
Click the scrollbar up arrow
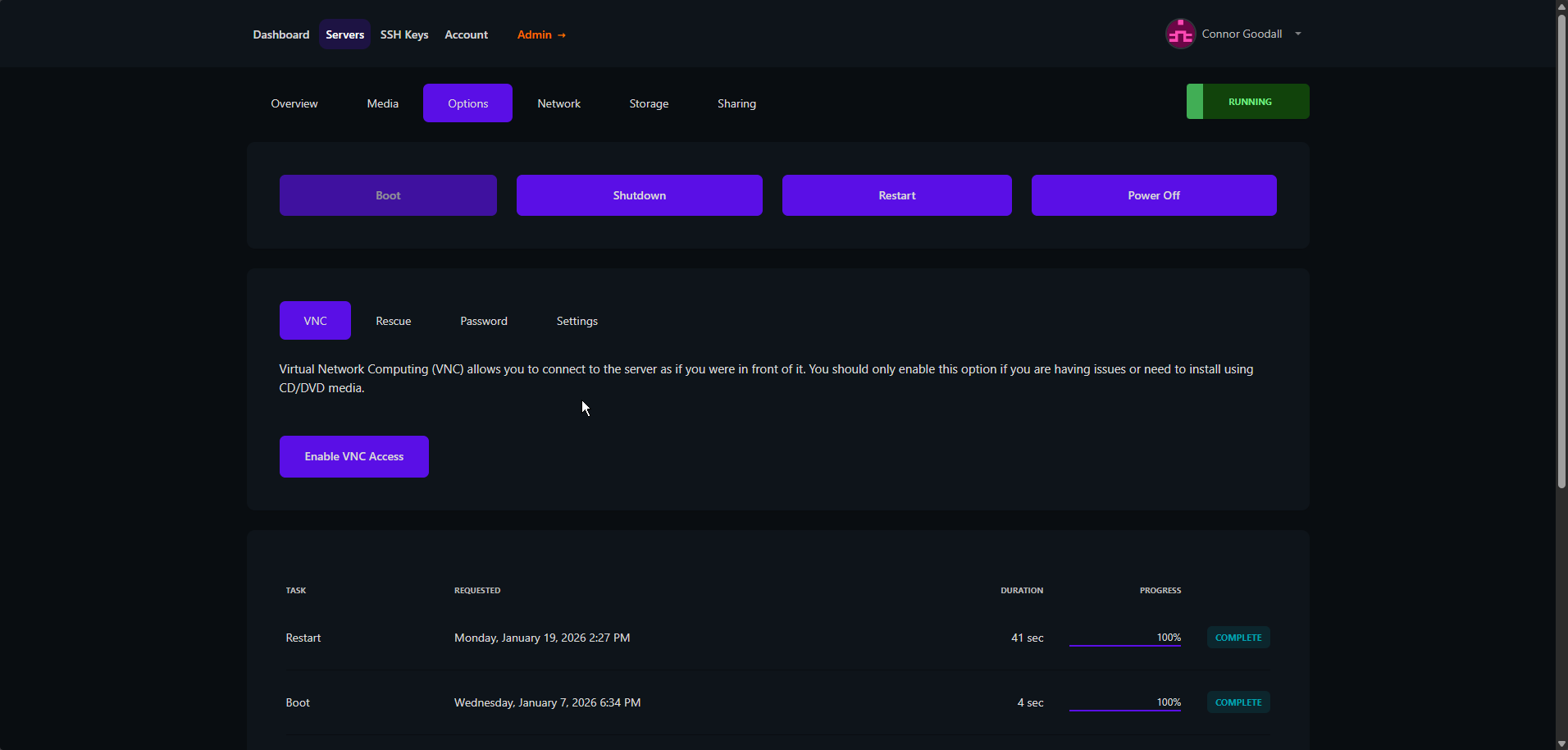[1561, 6]
